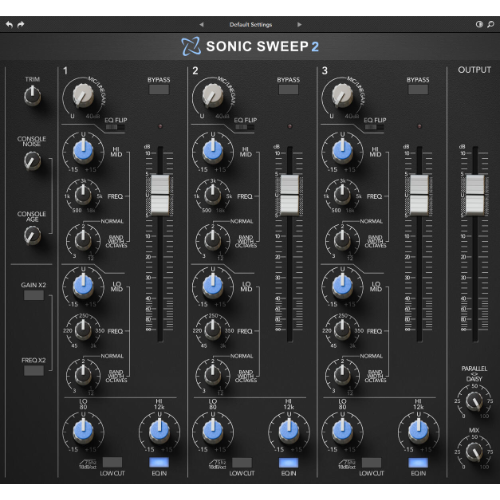
Task: Click channel 1 HI MID bandwidth knob
Action: point(83,240)
